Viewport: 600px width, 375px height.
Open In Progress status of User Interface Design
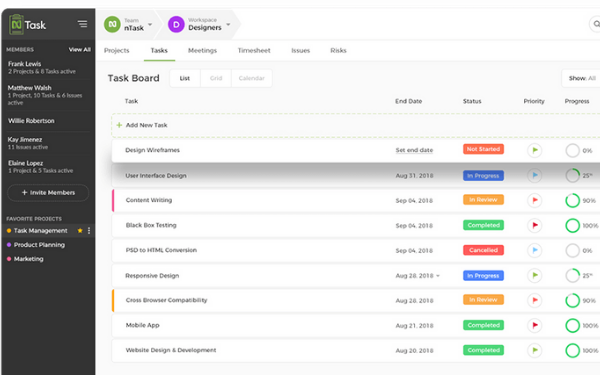(x=483, y=176)
